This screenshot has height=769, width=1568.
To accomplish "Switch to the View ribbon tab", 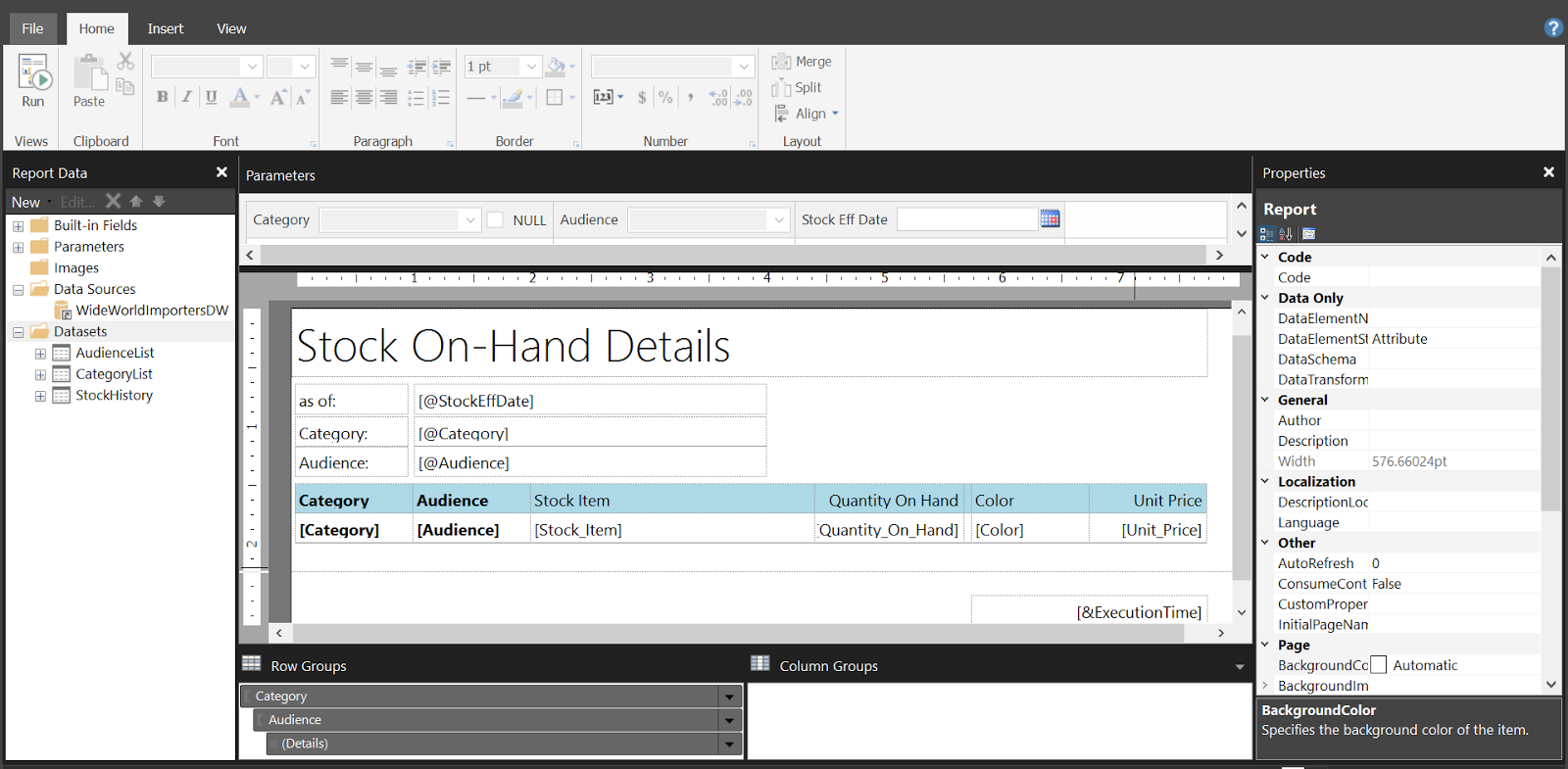I will pos(231,28).
